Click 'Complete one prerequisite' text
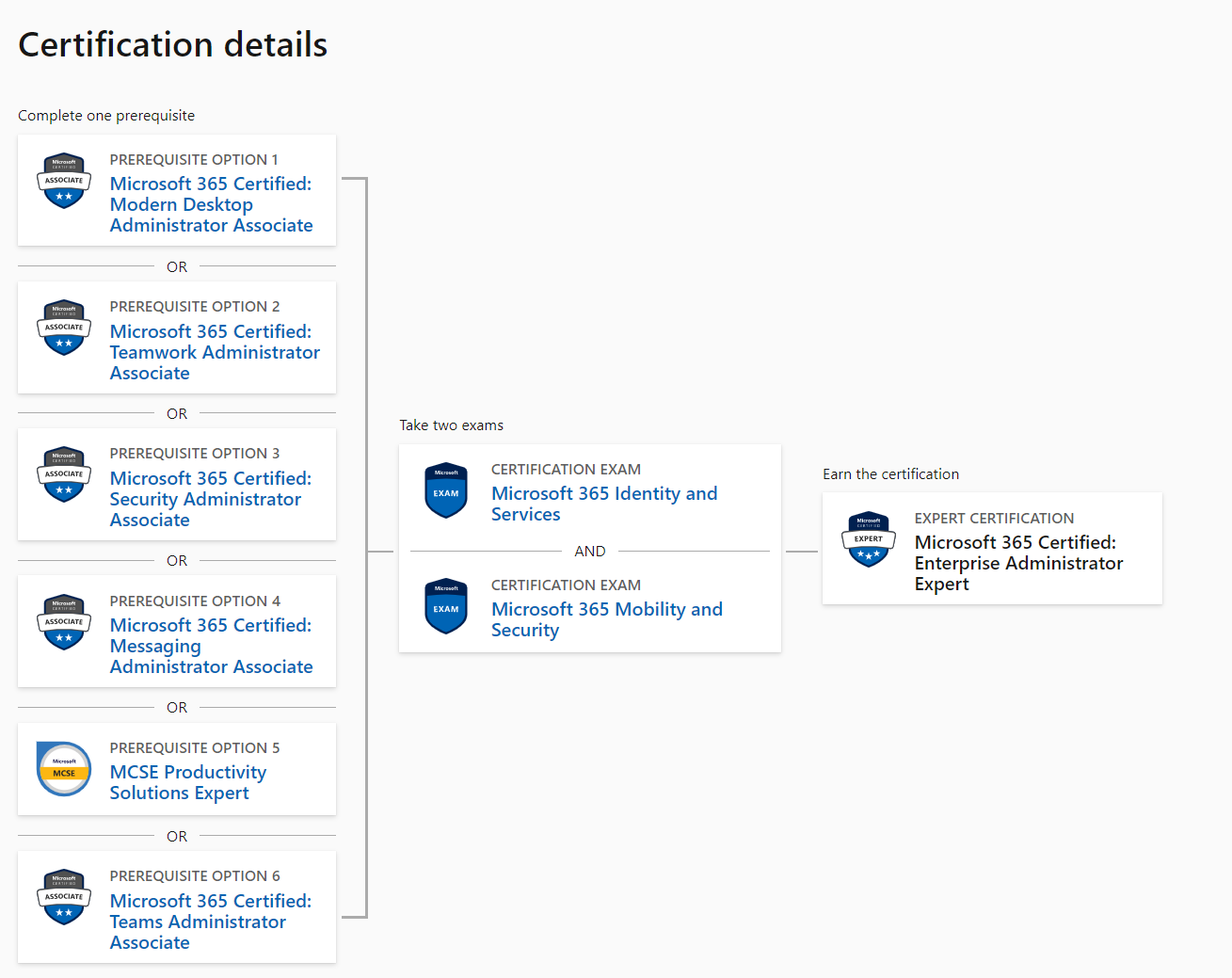The height and width of the screenshot is (978, 1232). (106, 115)
